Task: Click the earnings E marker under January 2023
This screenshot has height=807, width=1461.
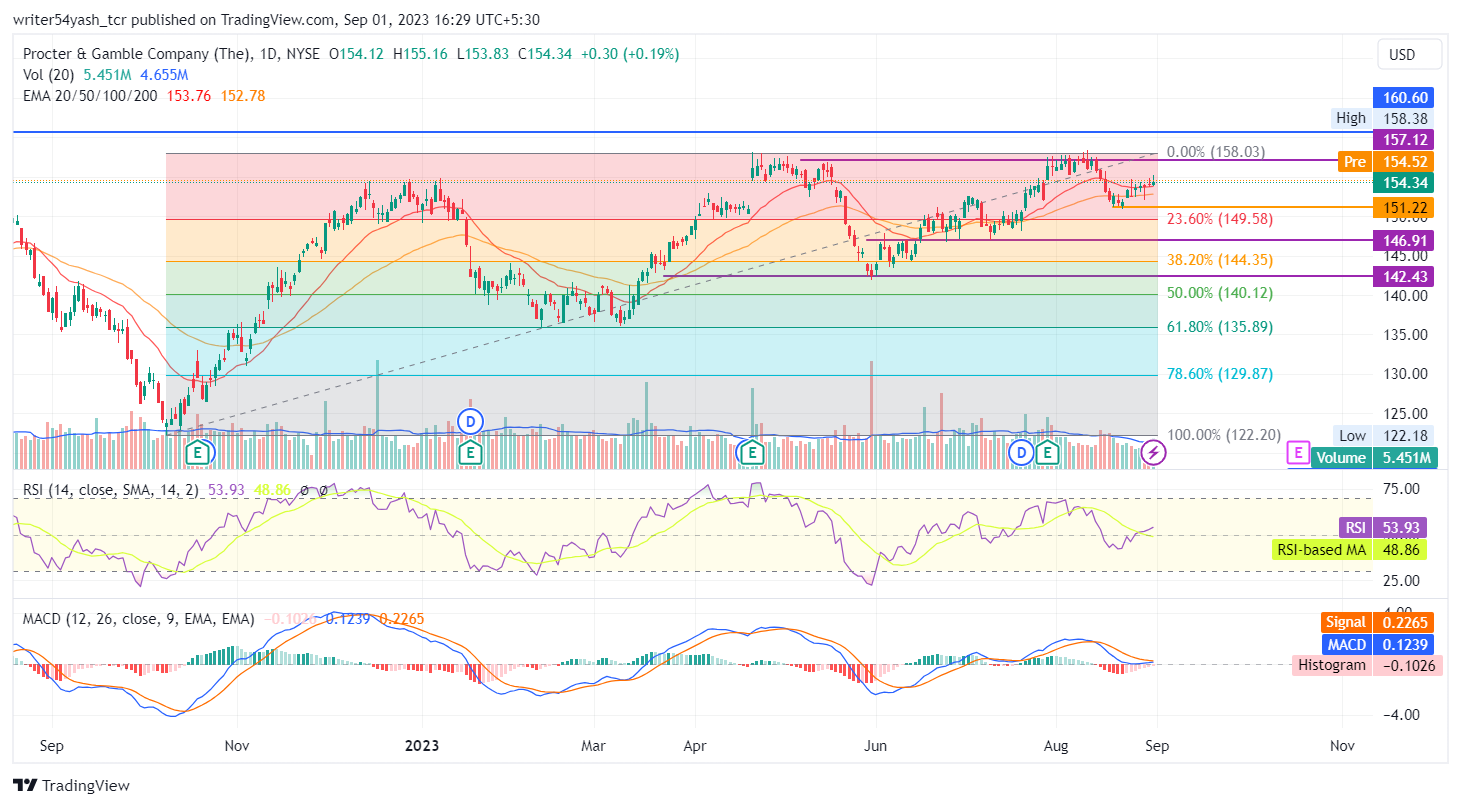Action: point(470,453)
